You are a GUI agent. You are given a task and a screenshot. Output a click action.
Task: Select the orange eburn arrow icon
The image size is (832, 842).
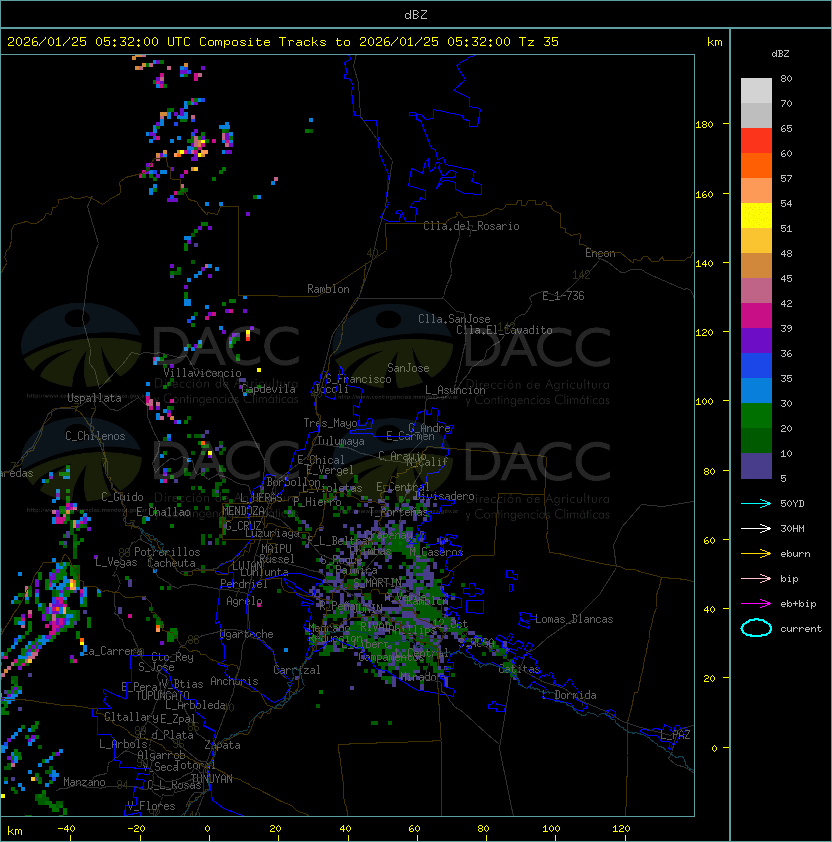756,553
